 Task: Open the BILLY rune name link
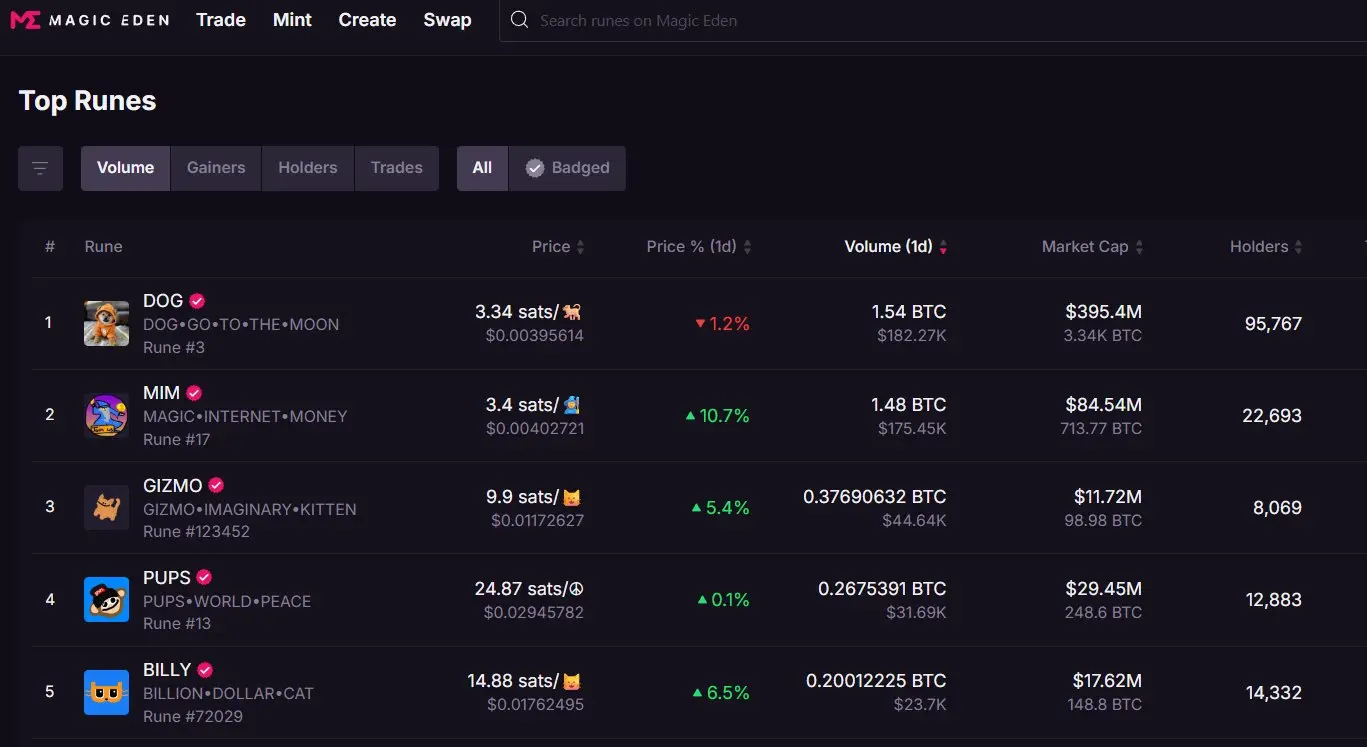tap(167, 670)
